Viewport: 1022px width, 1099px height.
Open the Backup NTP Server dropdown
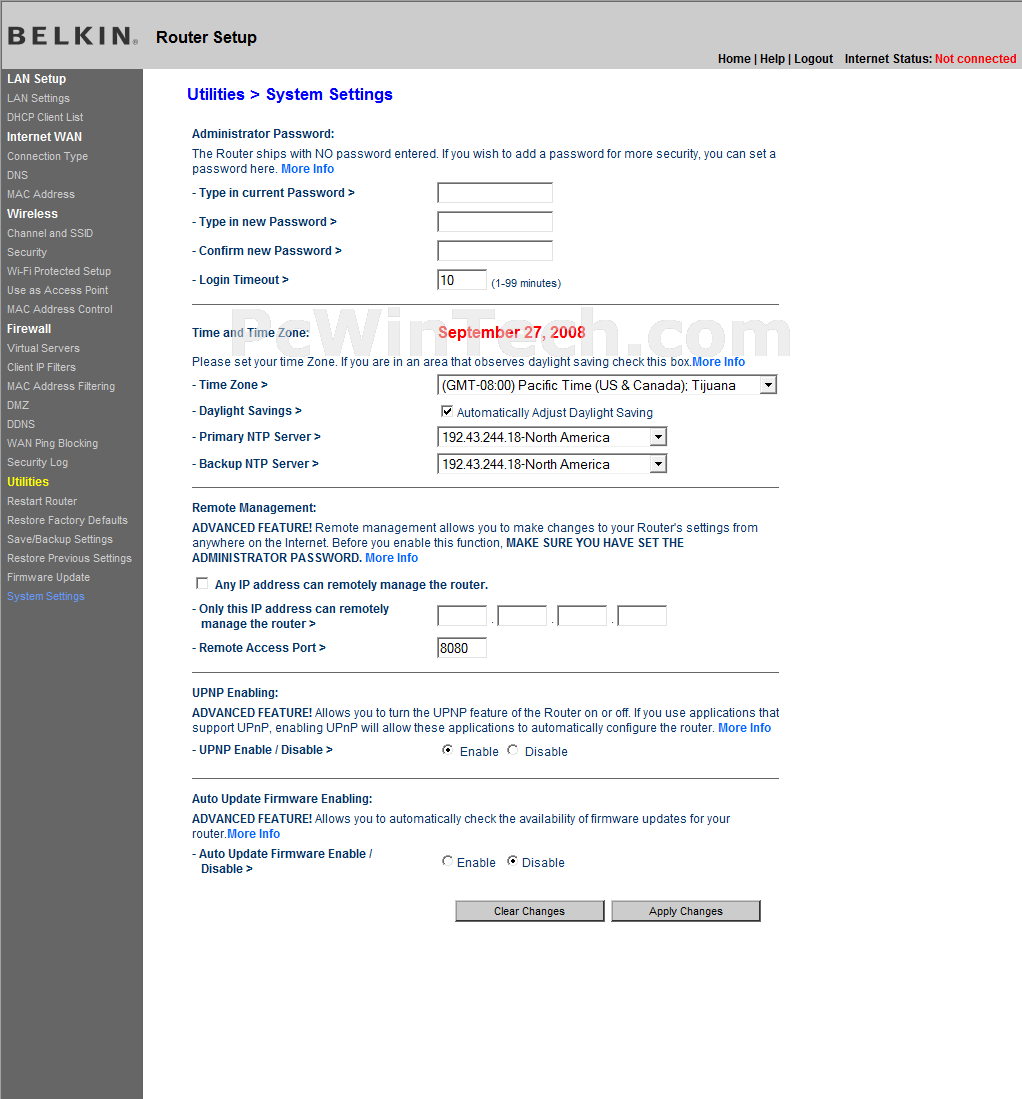coord(552,464)
